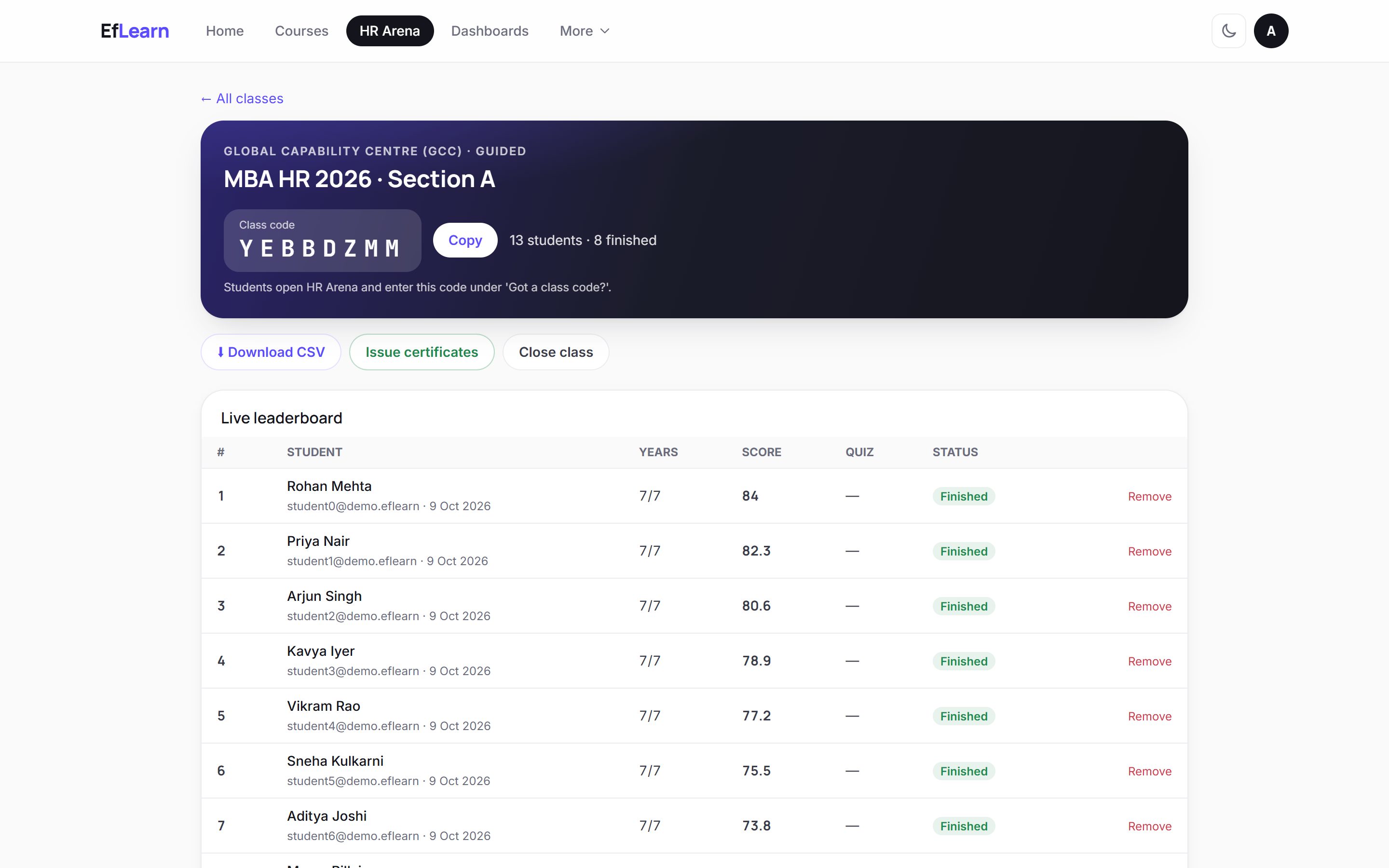Click Sneha Kulkarni's name
1389x868 pixels.
pos(335,760)
